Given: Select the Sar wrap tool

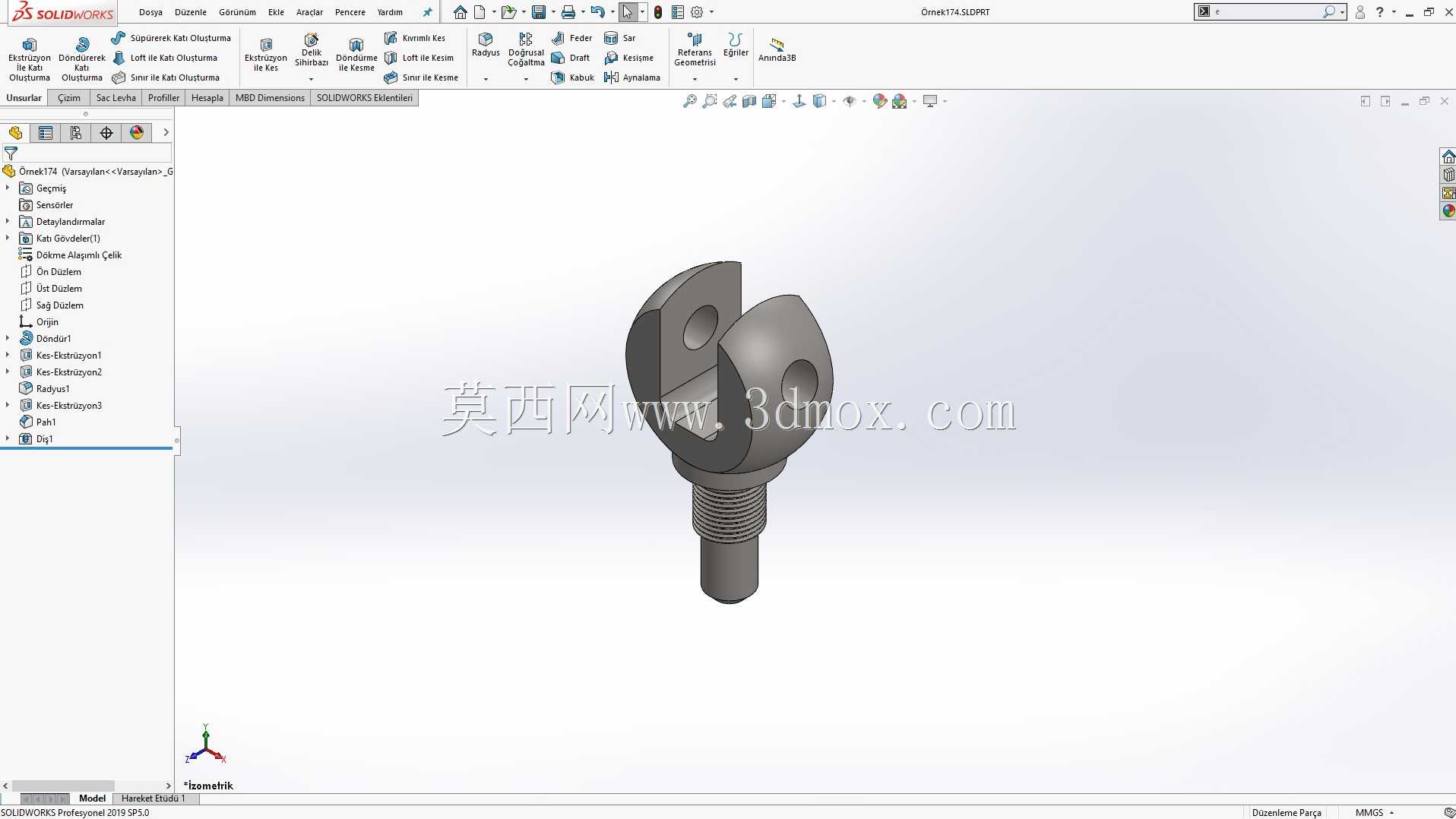Looking at the screenshot, I should (x=620, y=38).
